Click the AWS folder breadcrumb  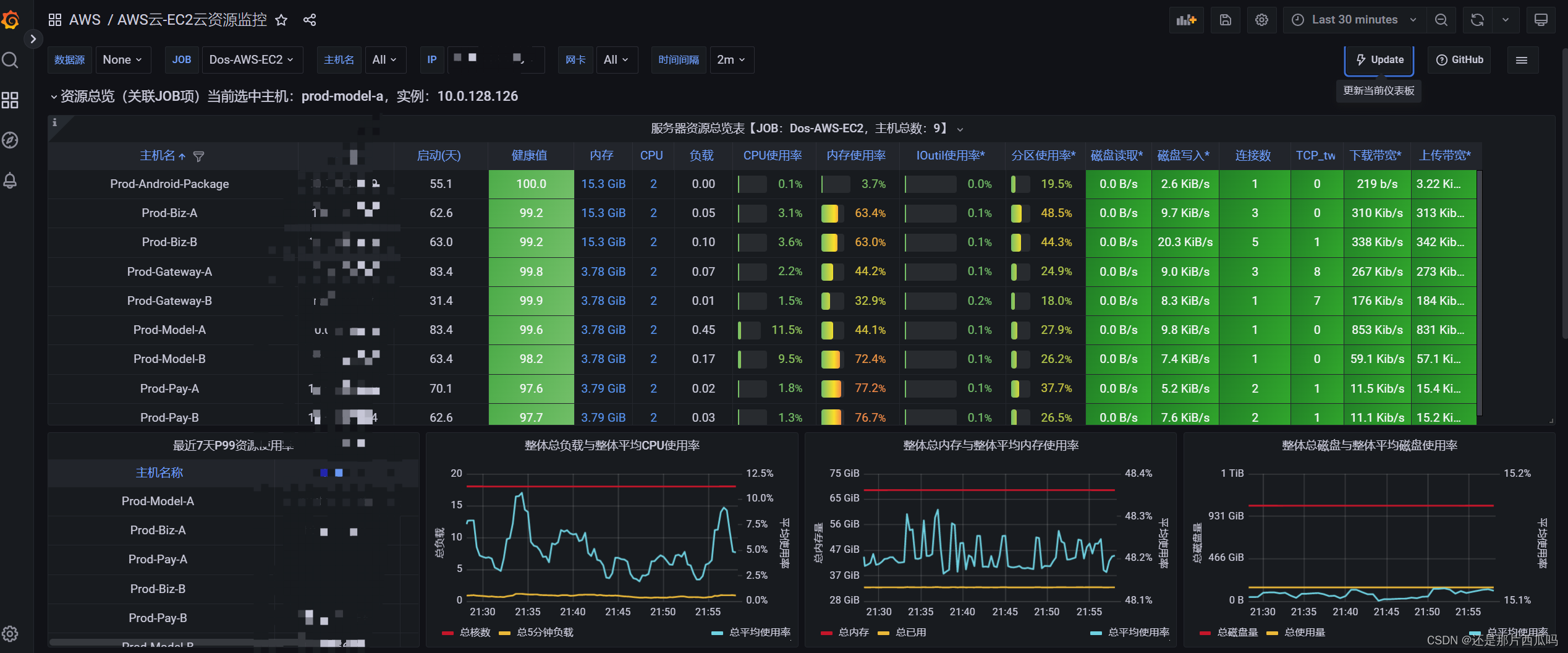click(85, 20)
